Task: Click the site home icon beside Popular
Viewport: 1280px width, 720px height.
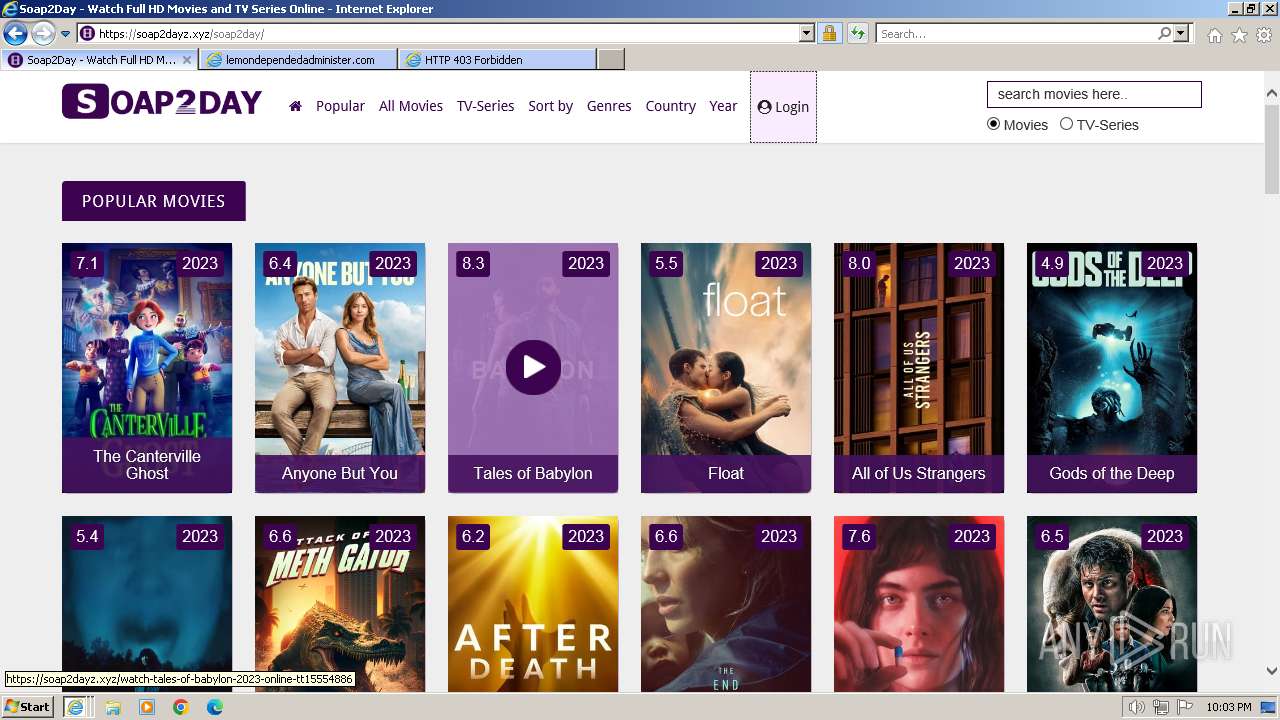Action: pyautogui.click(x=295, y=106)
